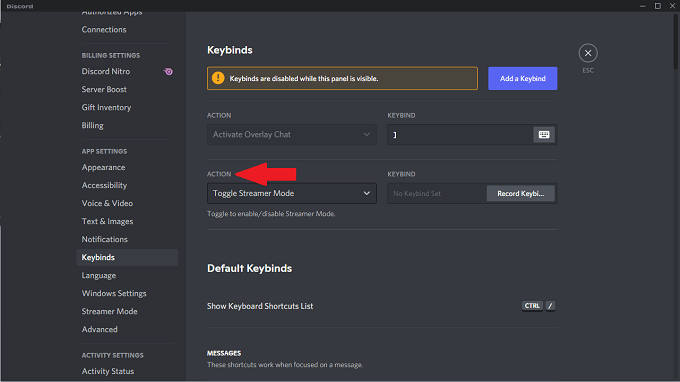Image resolution: width=680 pixels, height=382 pixels.
Task: Open Voice & Video settings
Action: (107, 203)
